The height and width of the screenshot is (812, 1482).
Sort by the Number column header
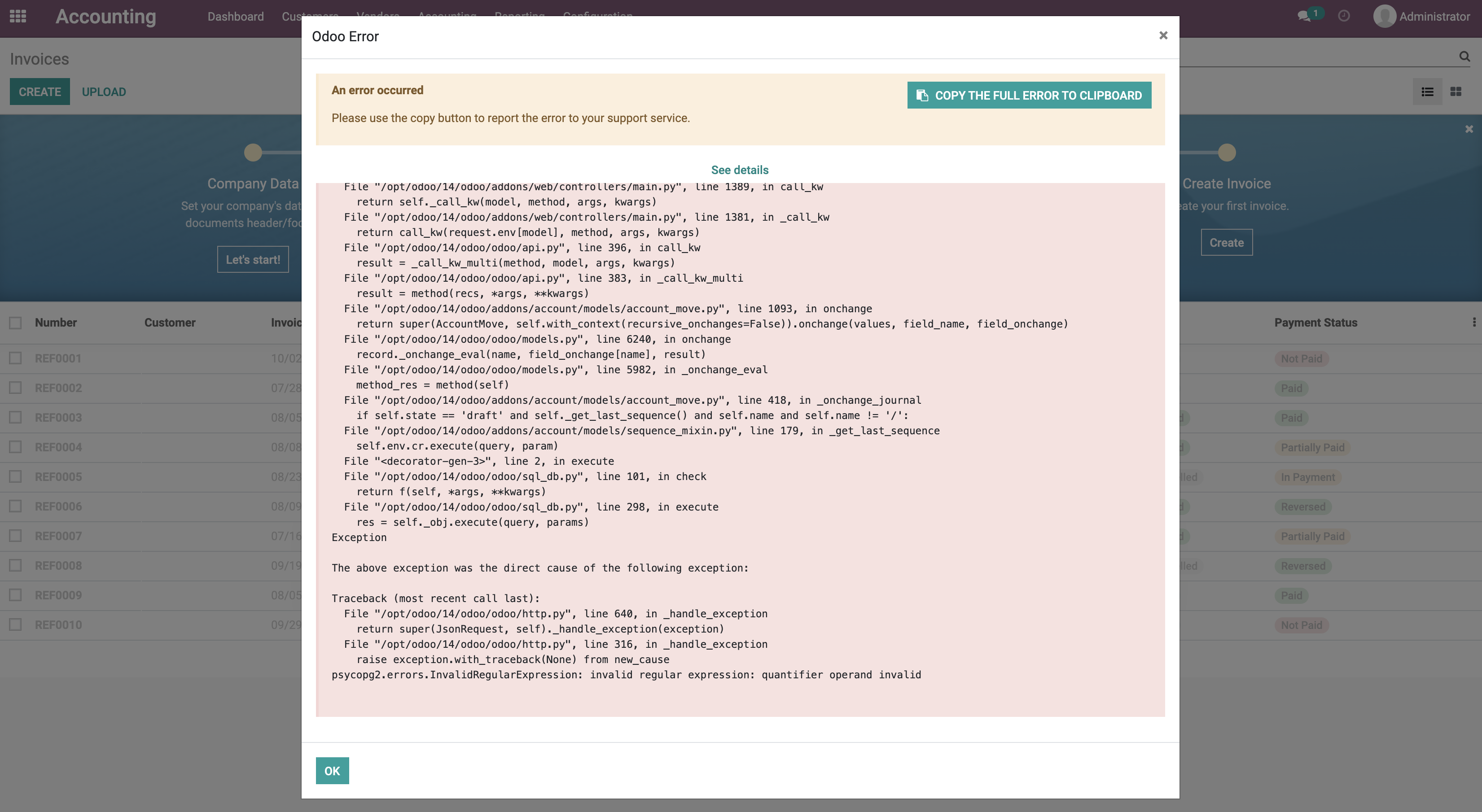point(56,323)
